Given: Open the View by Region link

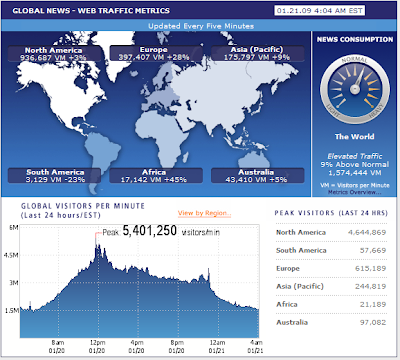Looking at the screenshot, I should coord(204,213).
